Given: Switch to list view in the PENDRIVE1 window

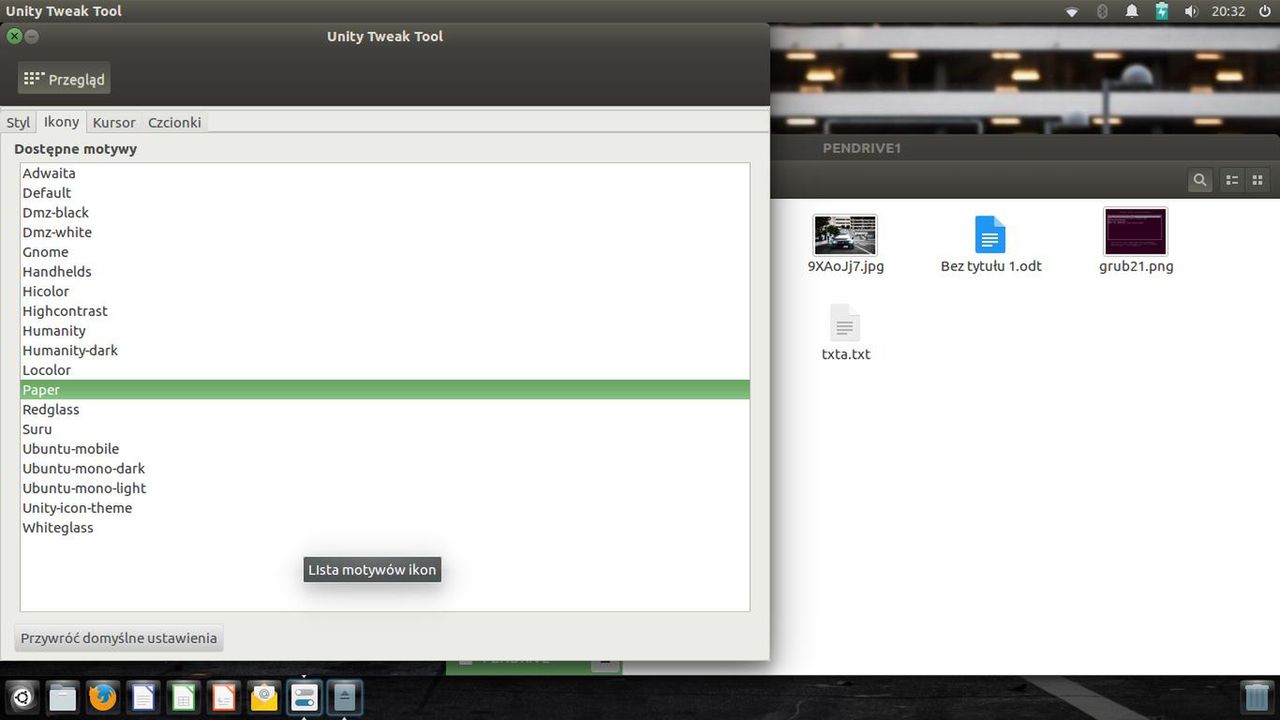Looking at the screenshot, I should point(1232,180).
